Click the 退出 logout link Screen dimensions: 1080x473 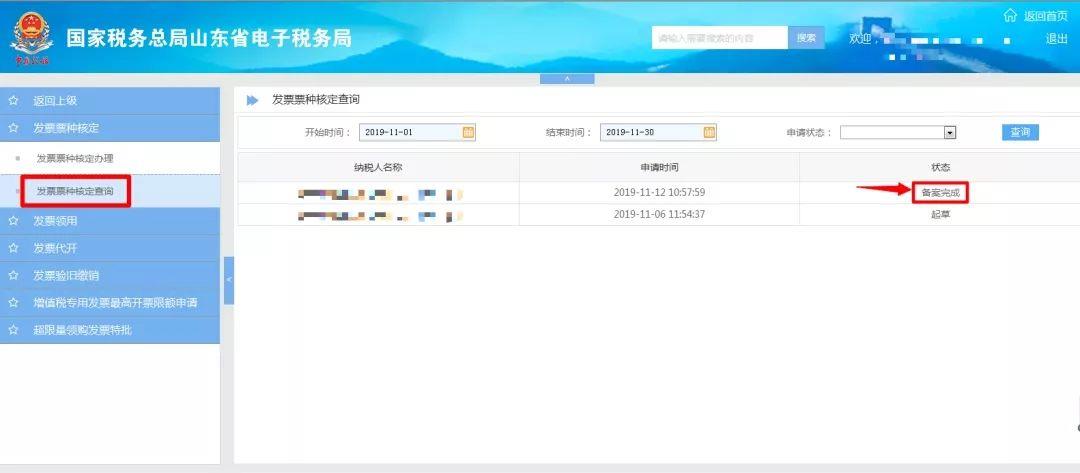point(1056,38)
